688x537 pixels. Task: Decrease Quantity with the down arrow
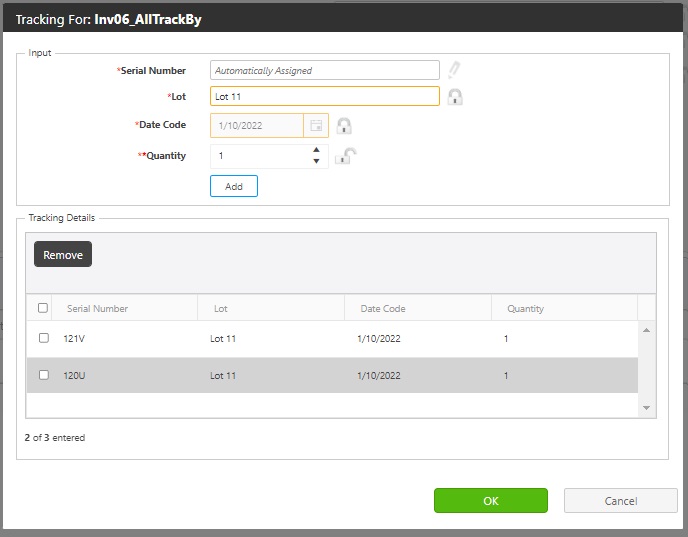coord(316,162)
